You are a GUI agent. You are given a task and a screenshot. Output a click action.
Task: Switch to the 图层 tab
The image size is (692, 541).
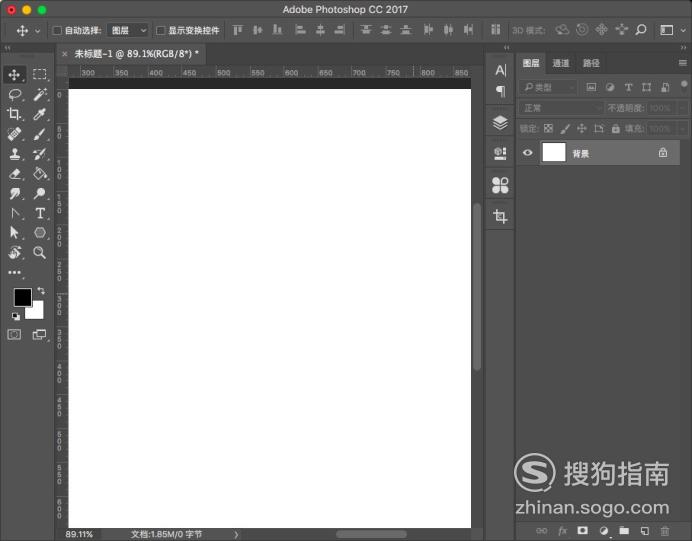[x=531, y=63]
